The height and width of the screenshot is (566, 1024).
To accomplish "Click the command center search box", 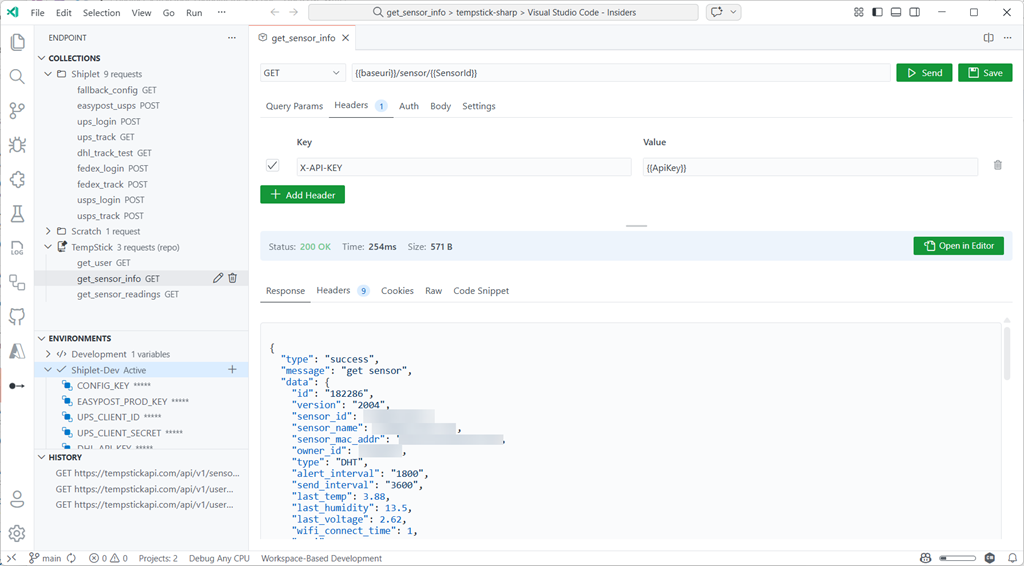I will click(x=503, y=12).
